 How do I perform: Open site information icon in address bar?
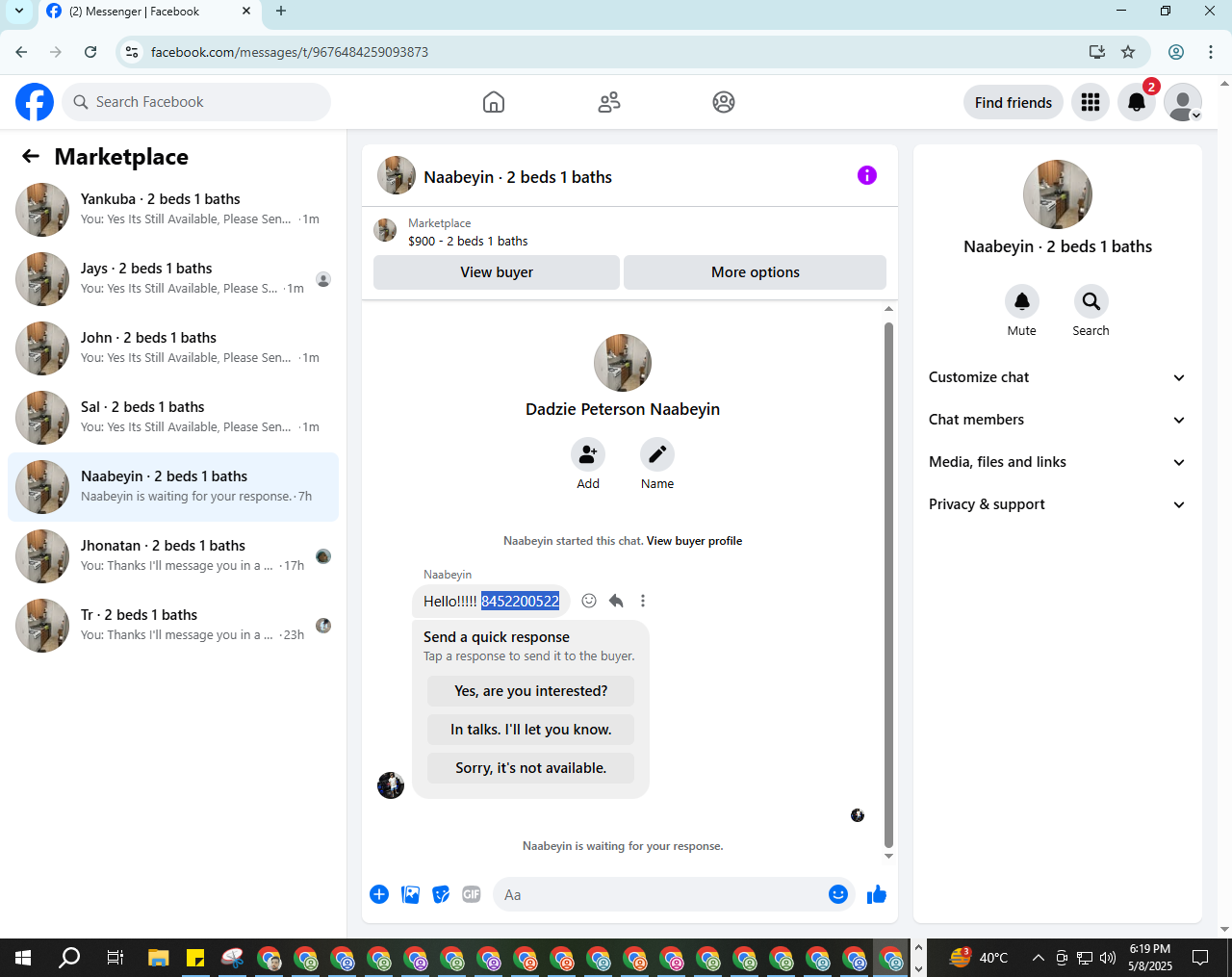click(x=132, y=52)
